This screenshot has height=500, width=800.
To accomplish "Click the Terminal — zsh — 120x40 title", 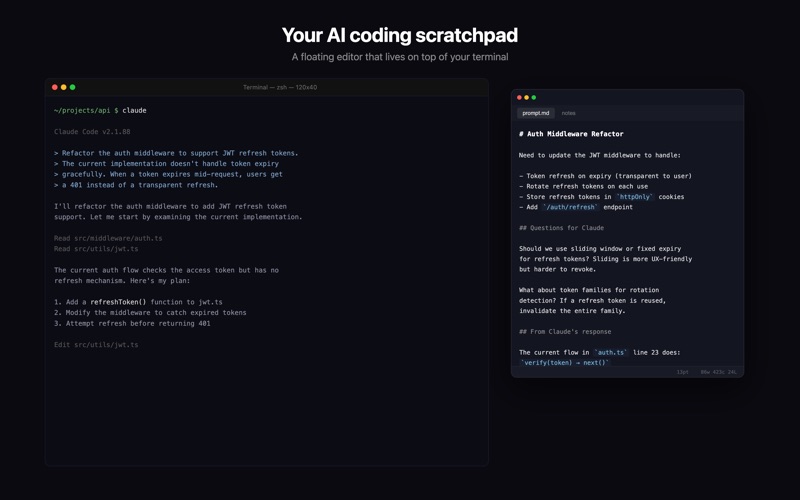I will (280, 87).
